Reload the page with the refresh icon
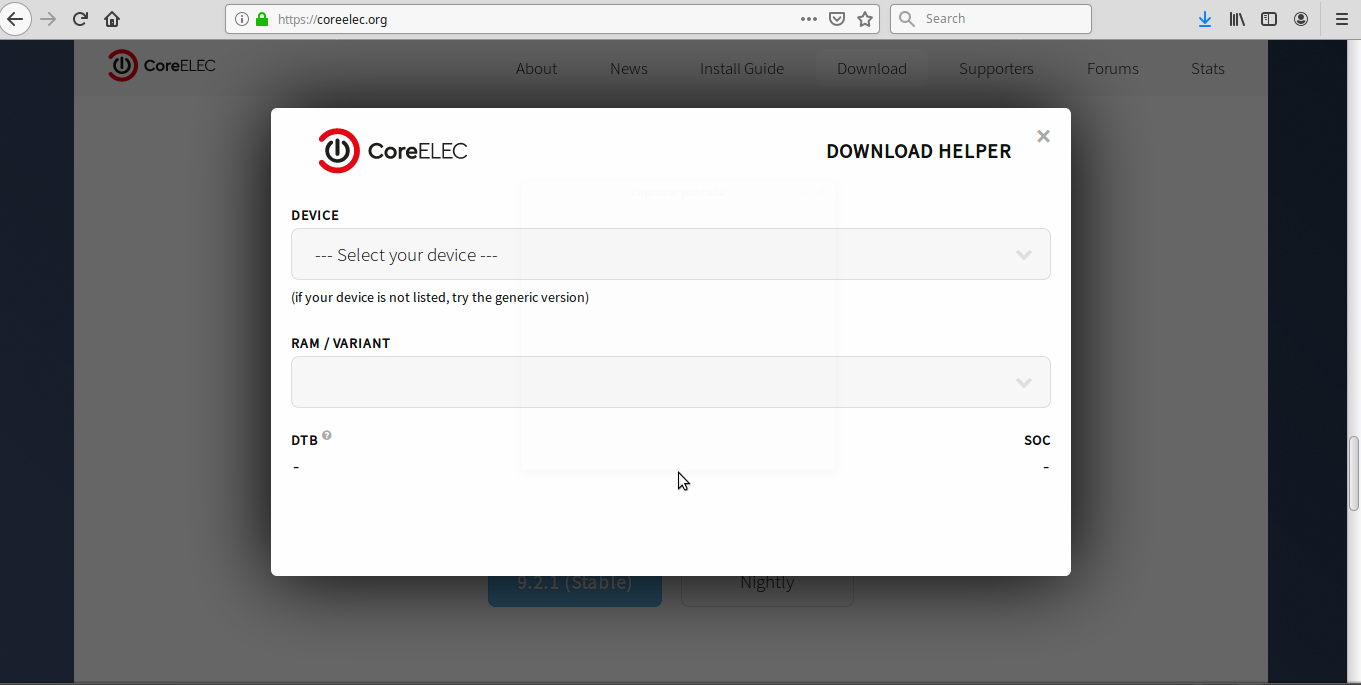 point(81,19)
